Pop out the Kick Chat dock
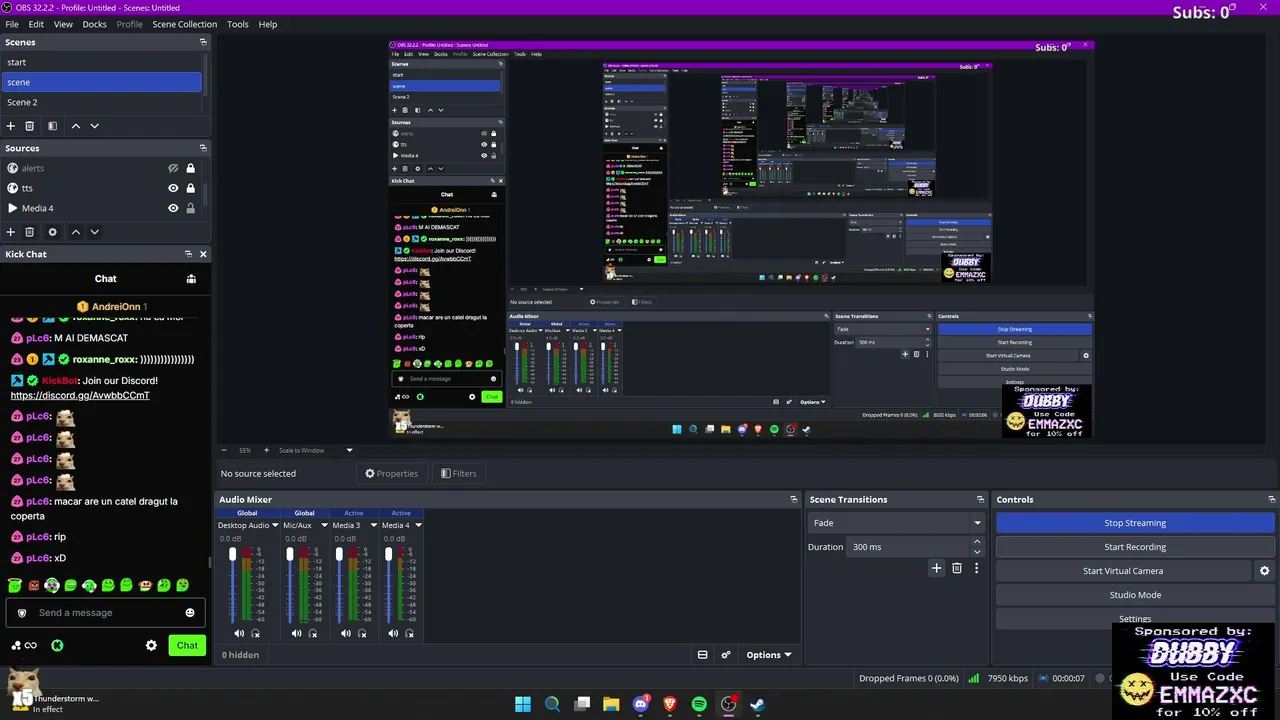This screenshot has width=1280, height=720. tap(189, 254)
